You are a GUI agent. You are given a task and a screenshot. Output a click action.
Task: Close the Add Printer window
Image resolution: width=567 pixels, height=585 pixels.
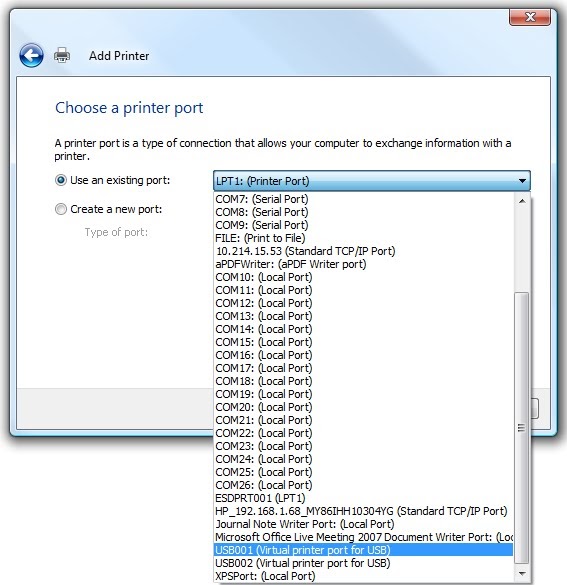(x=530, y=17)
